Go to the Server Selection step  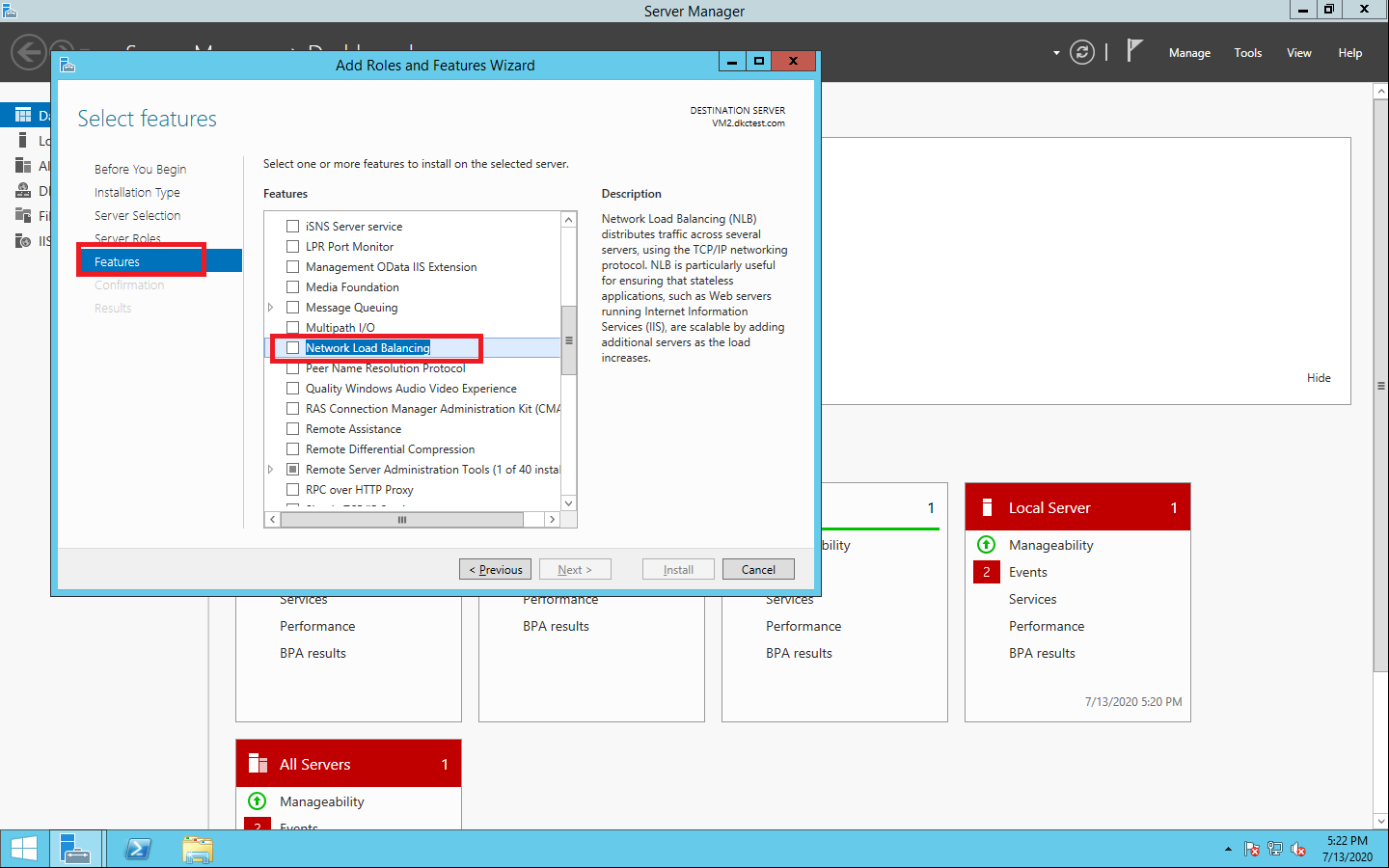pos(137,215)
